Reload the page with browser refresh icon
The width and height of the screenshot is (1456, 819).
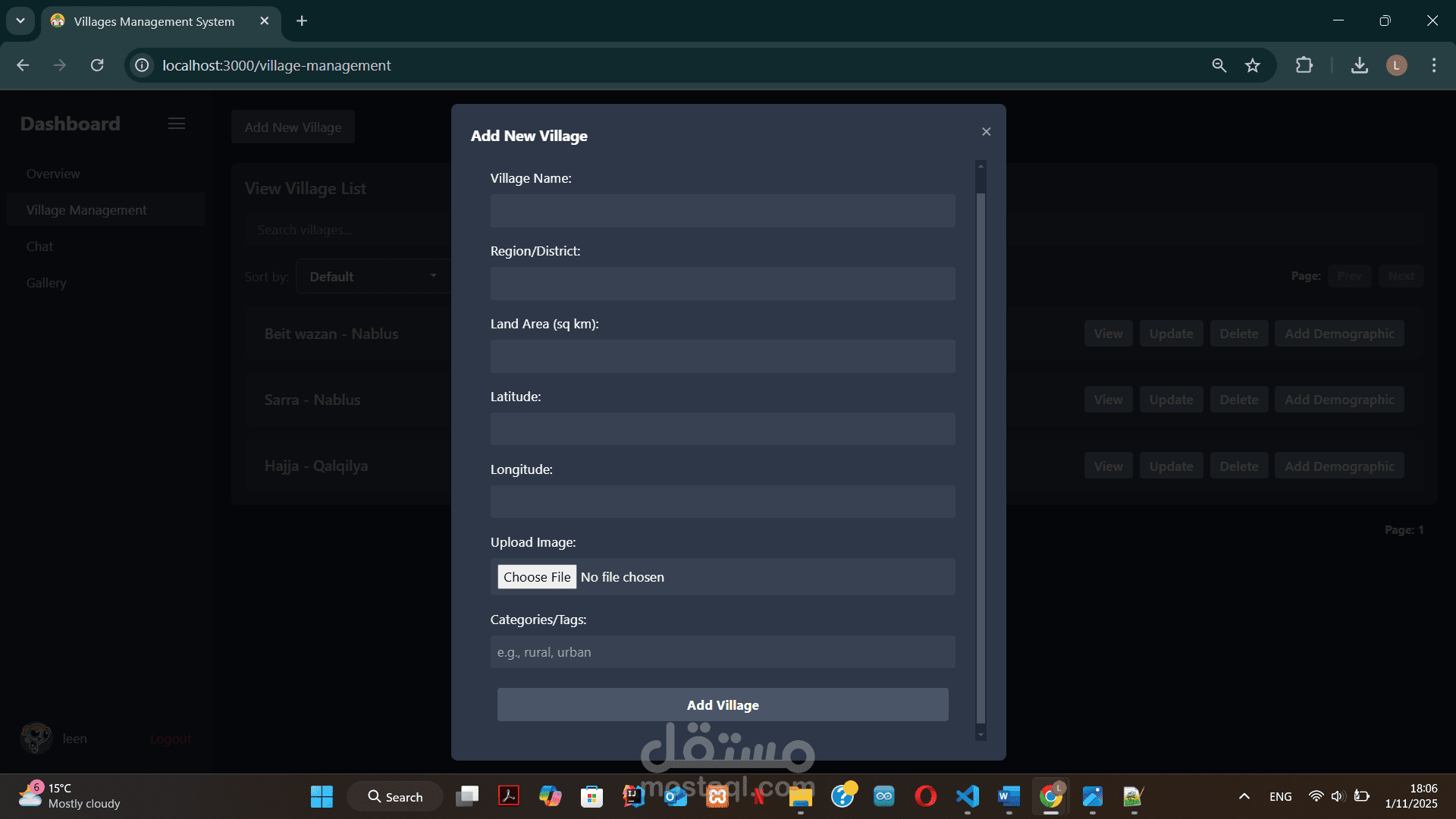pos(97,65)
